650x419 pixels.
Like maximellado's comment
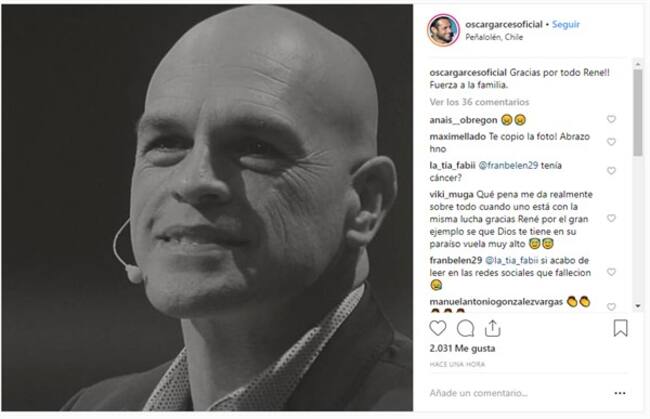pos(611,141)
